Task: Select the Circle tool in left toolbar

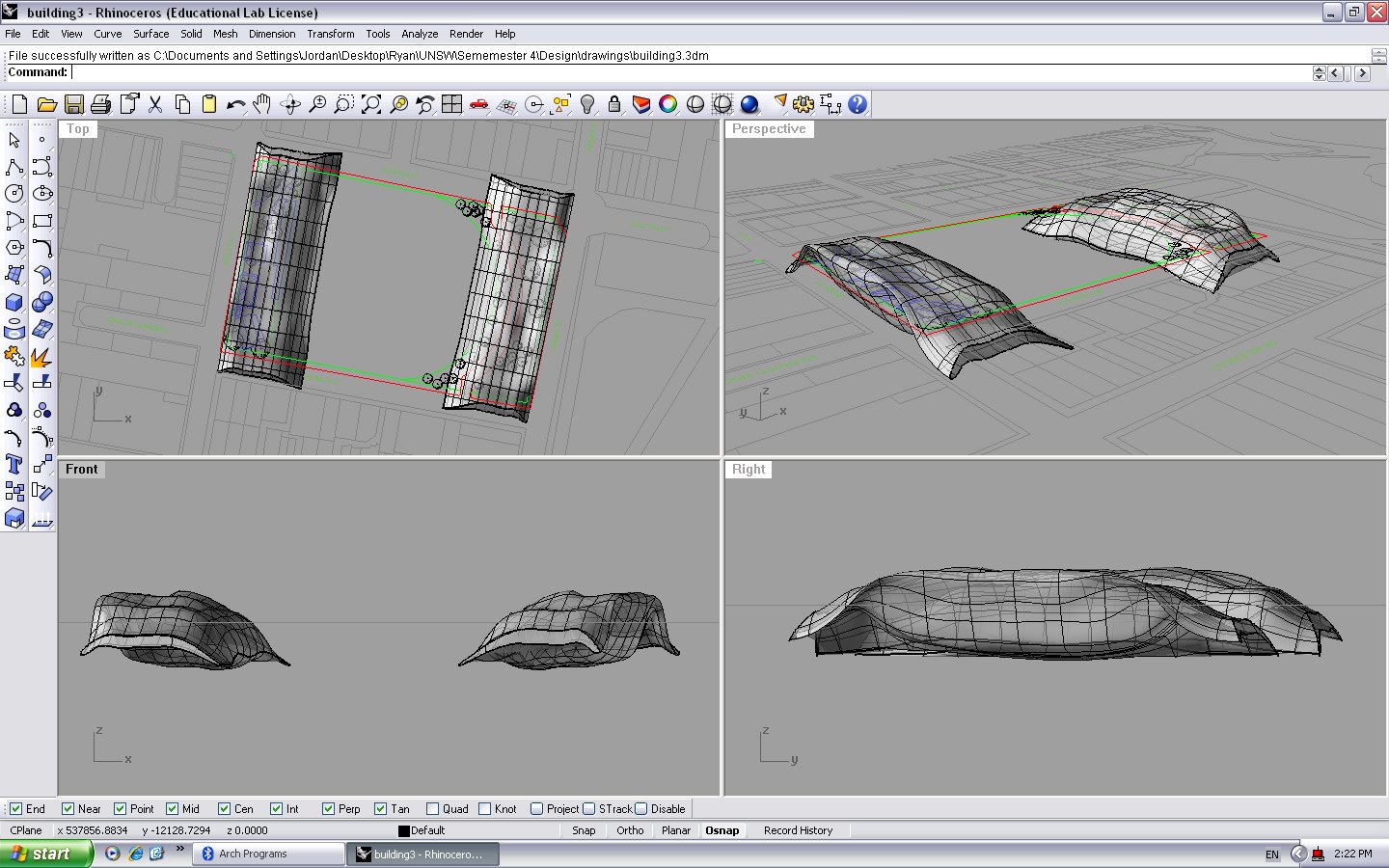Action: tap(14, 194)
